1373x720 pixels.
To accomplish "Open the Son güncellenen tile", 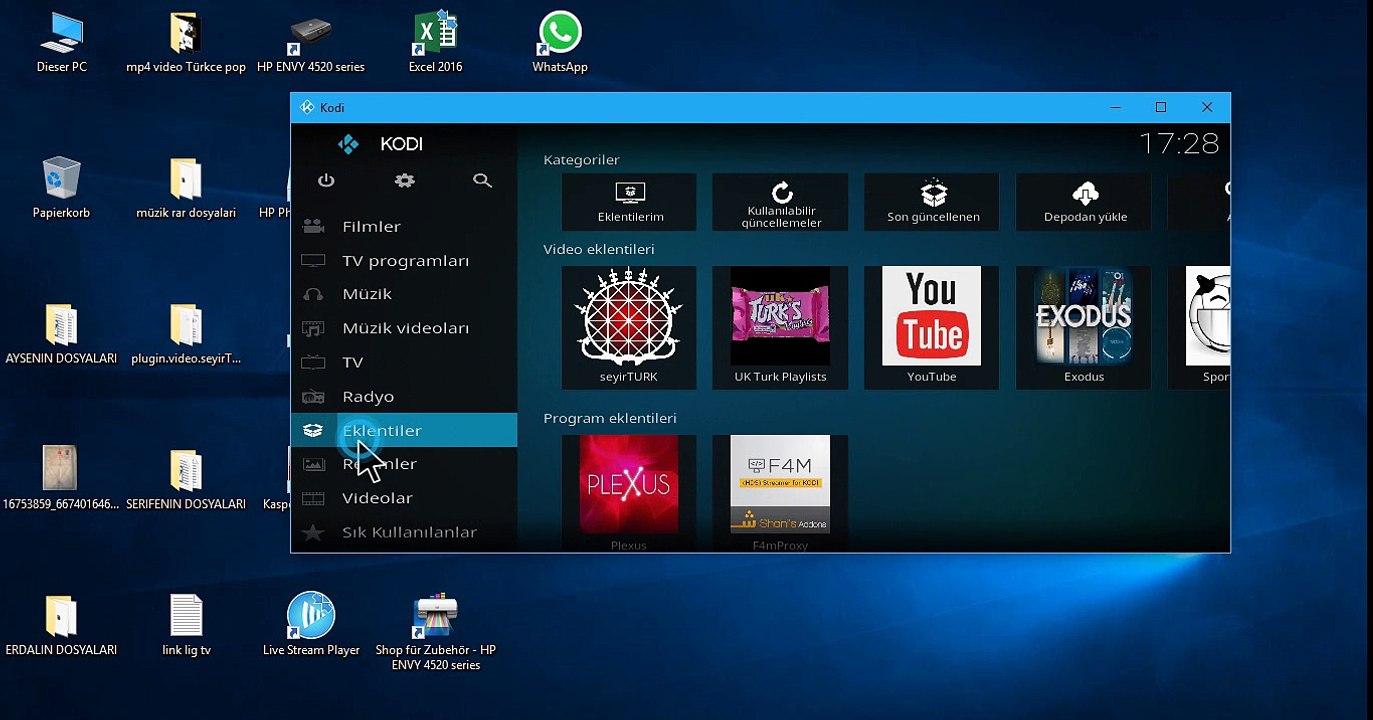I will pyautogui.click(x=933, y=202).
